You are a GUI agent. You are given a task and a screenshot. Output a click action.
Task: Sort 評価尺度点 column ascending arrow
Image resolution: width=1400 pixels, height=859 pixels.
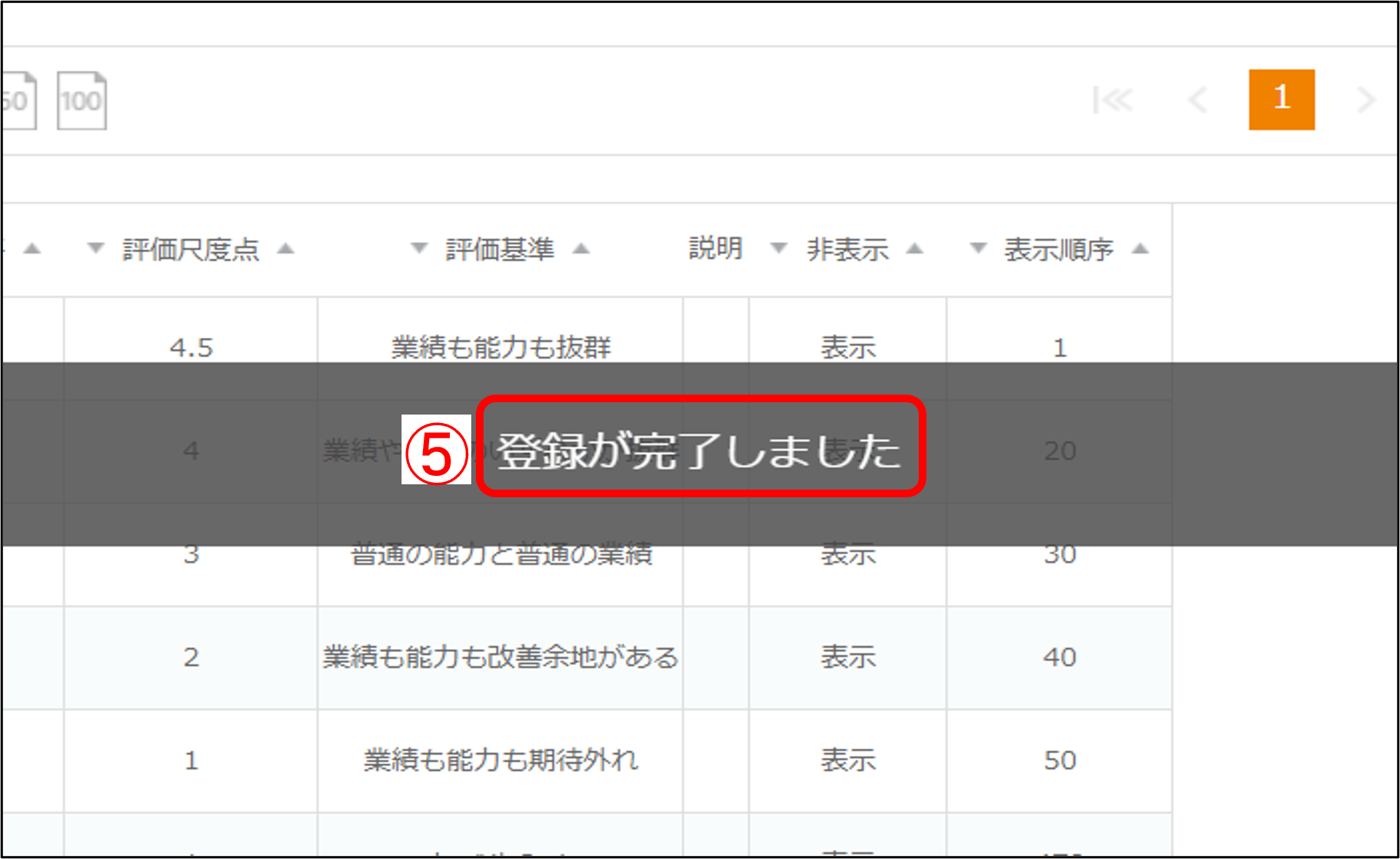(286, 248)
